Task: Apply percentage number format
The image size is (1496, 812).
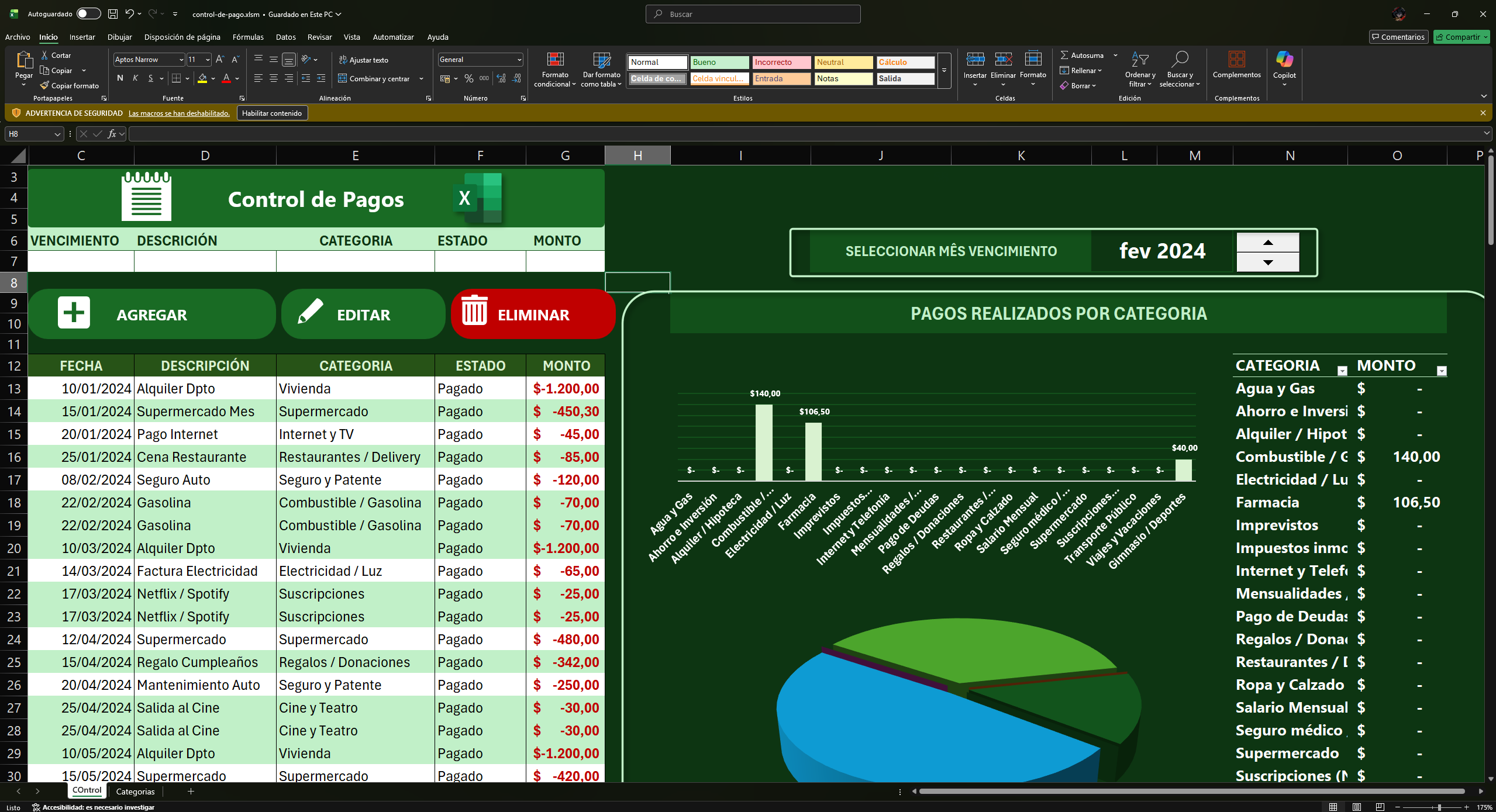Action: [x=468, y=78]
